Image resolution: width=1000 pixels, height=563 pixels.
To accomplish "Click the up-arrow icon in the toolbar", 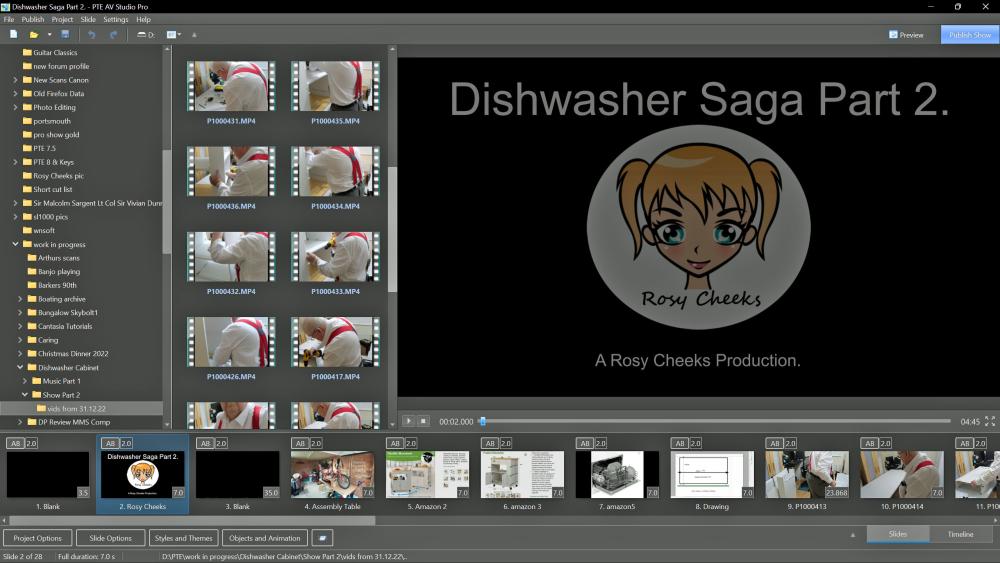I will (195, 34).
